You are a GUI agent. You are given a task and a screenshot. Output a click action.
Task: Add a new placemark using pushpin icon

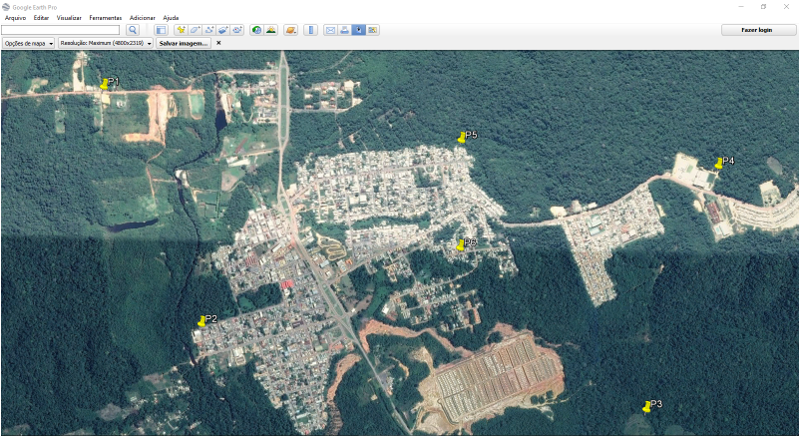pyautogui.click(x=181, y=30)
